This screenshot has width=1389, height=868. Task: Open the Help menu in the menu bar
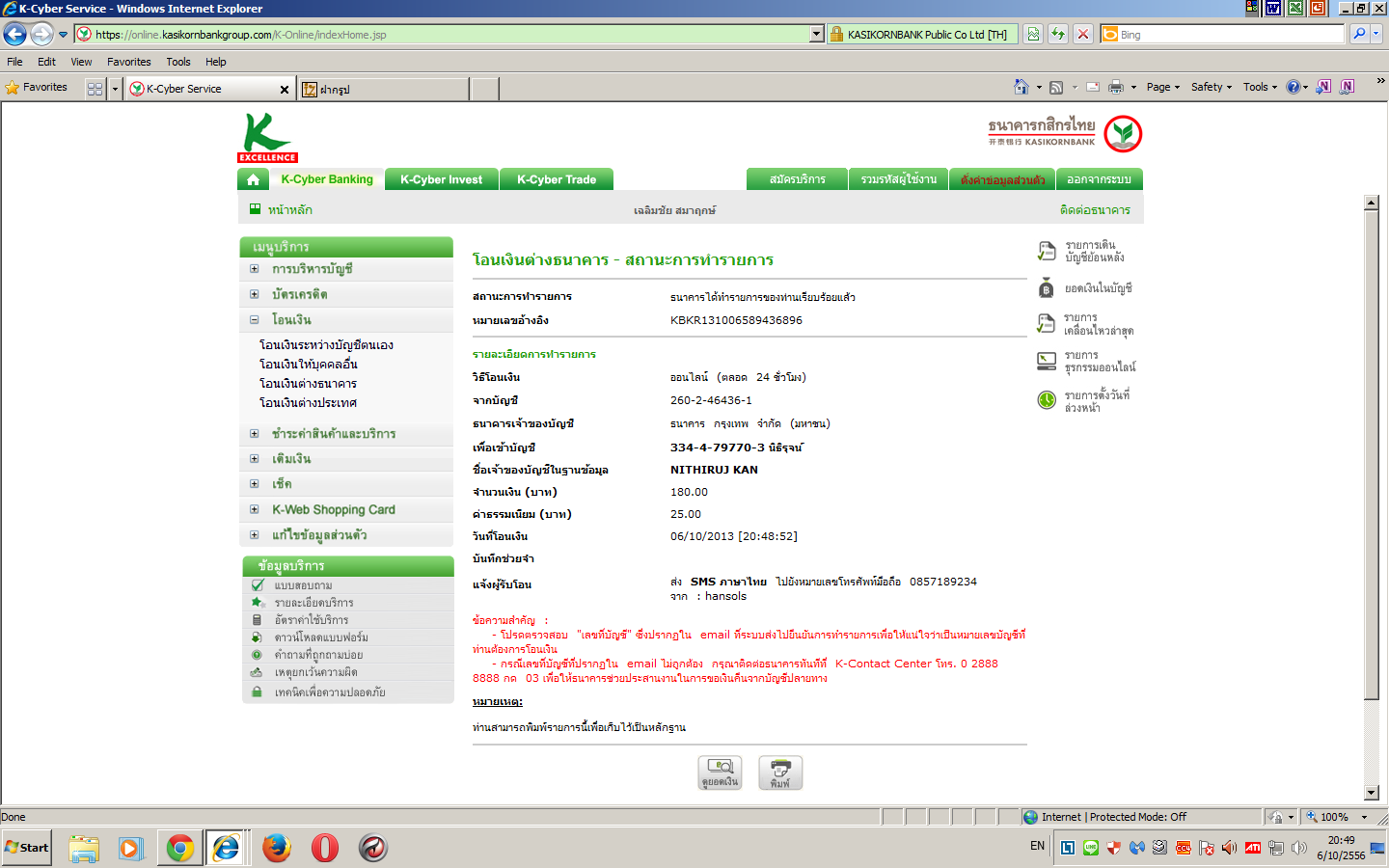click(216, 62)
